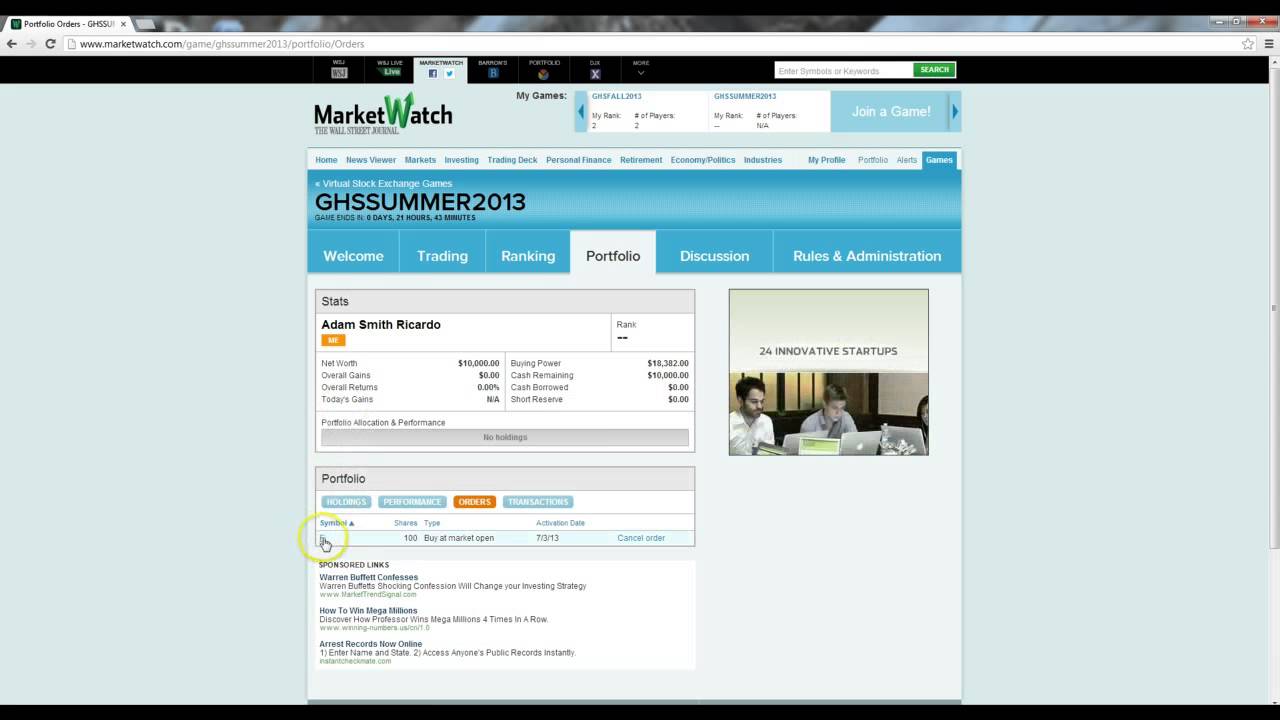
Task: Show the Performance view
Action: click(412, 502)
